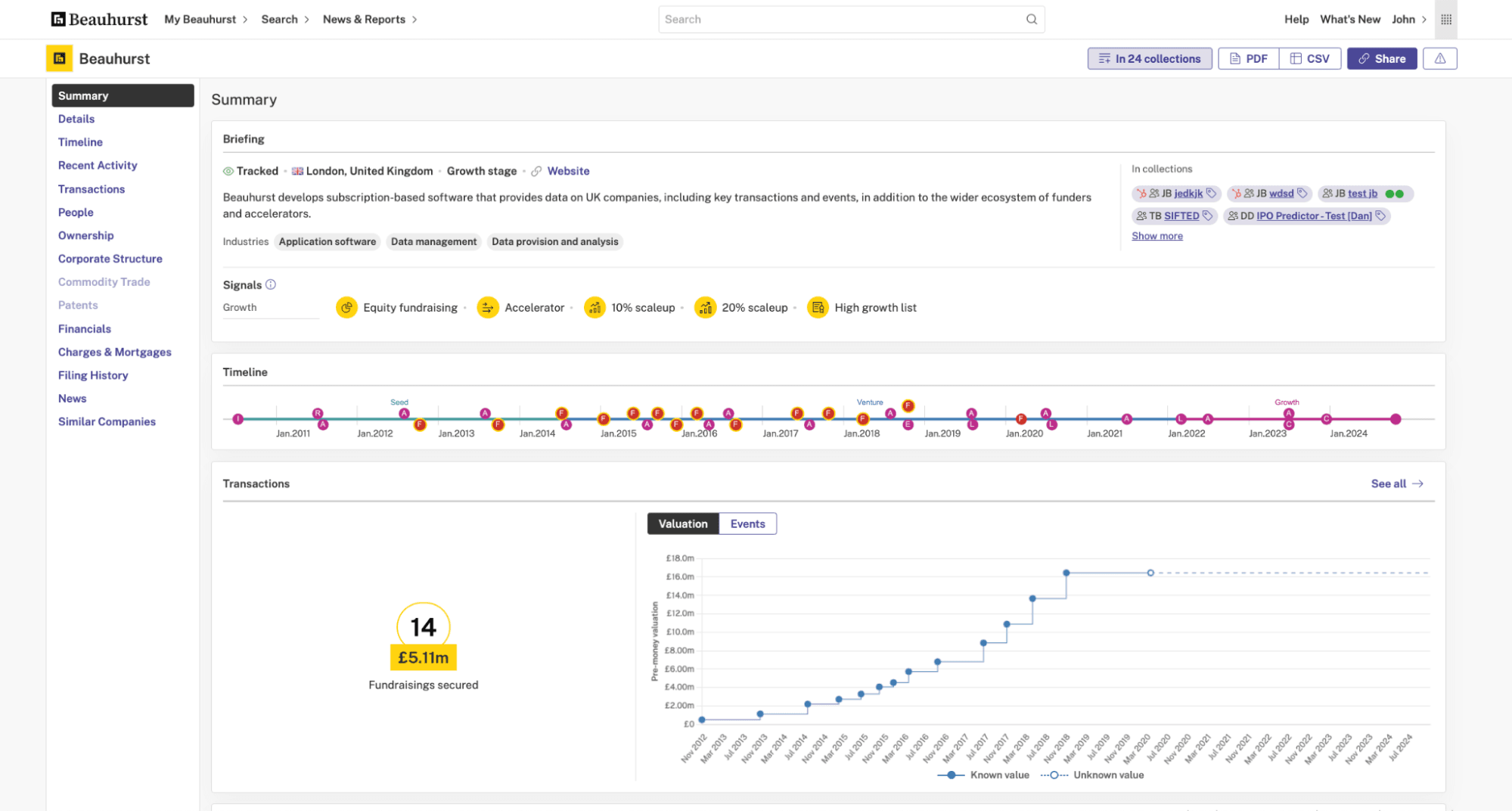Click the incorporation 'I' timeline marker

(x=238, y=418)
